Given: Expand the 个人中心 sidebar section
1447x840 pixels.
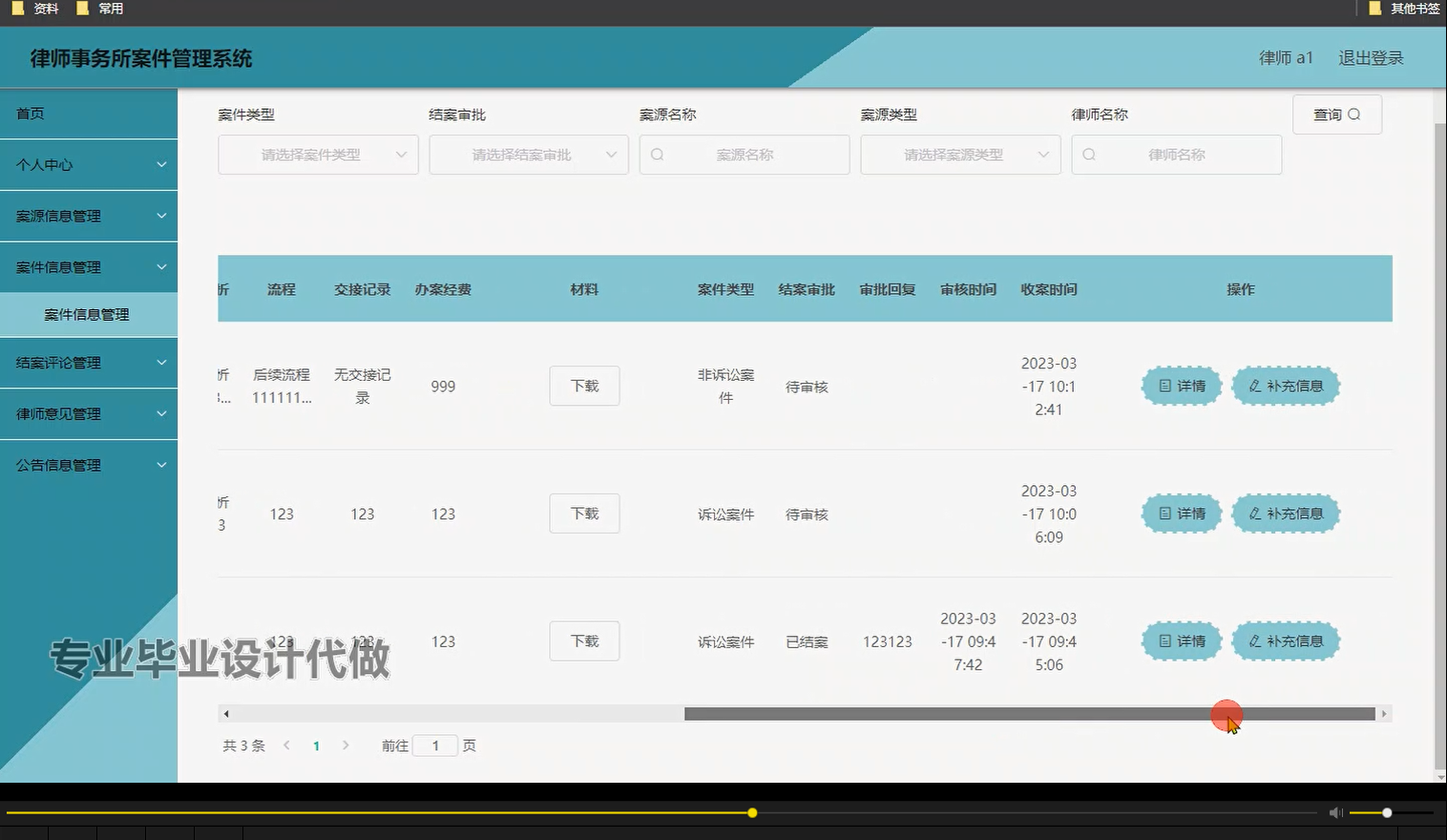Looking at the screenshot, I should click(89, 164).
